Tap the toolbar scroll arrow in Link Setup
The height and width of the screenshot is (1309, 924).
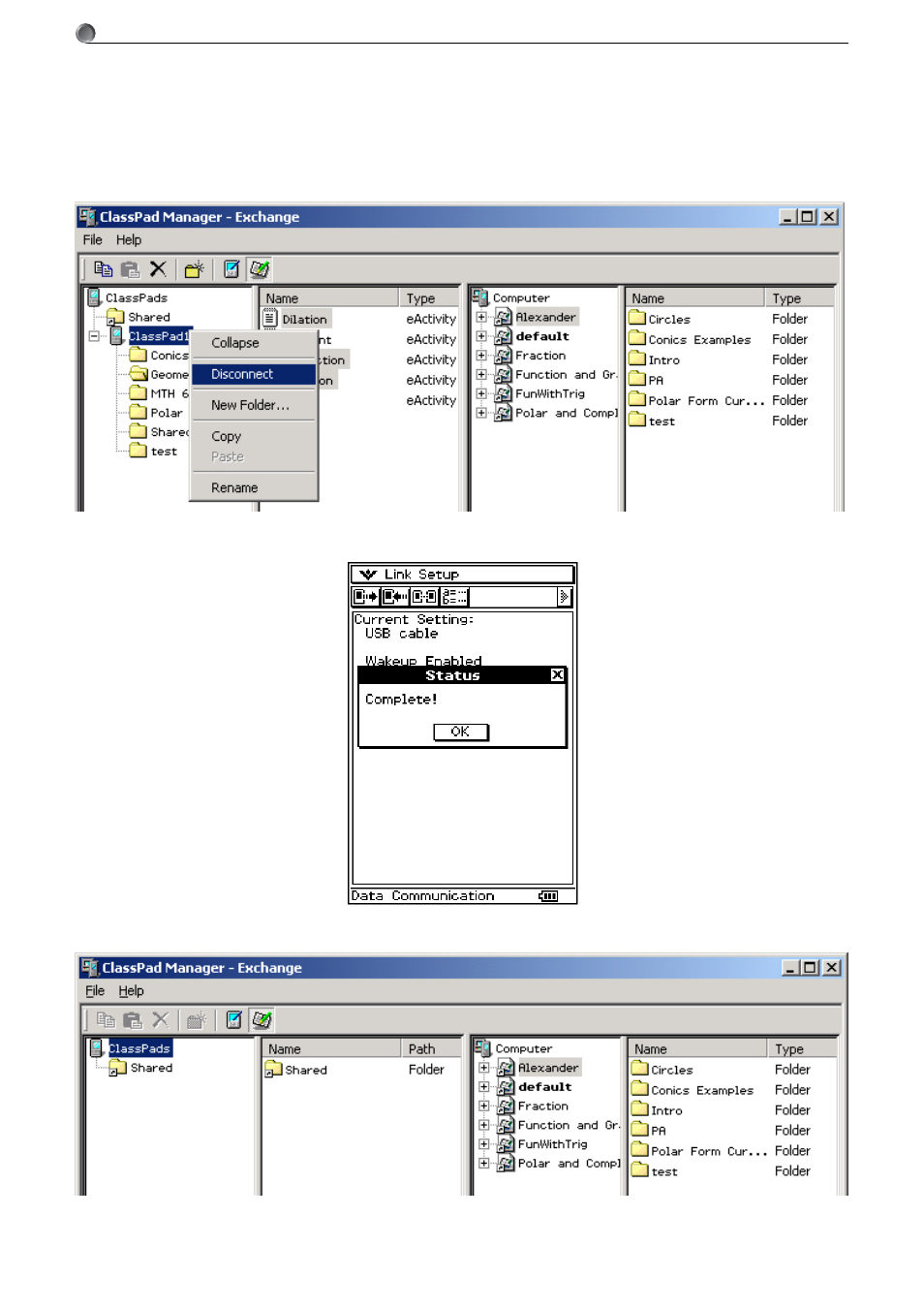pyautogui.click(x=565, y=597)
